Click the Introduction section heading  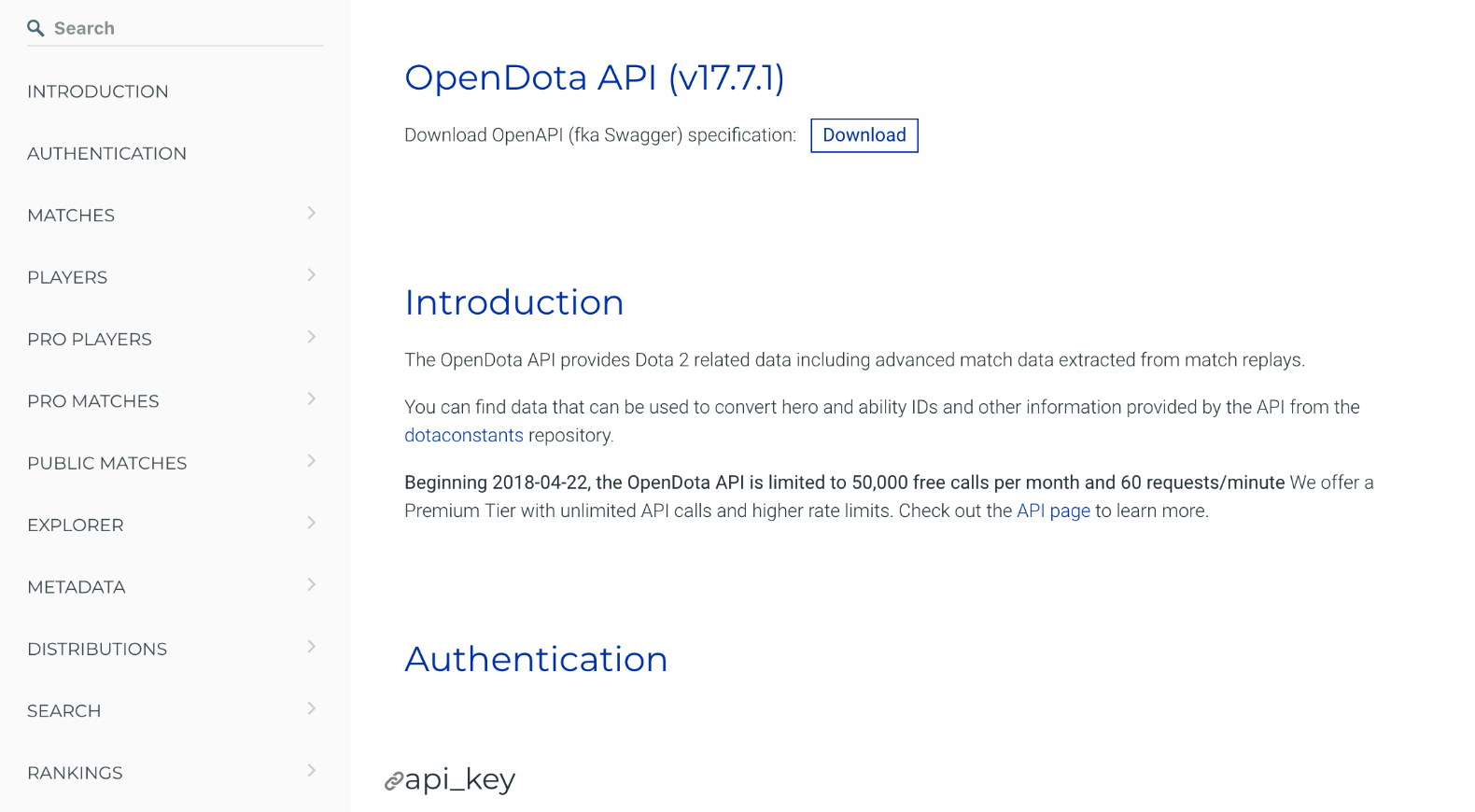[x=514, y=302]
